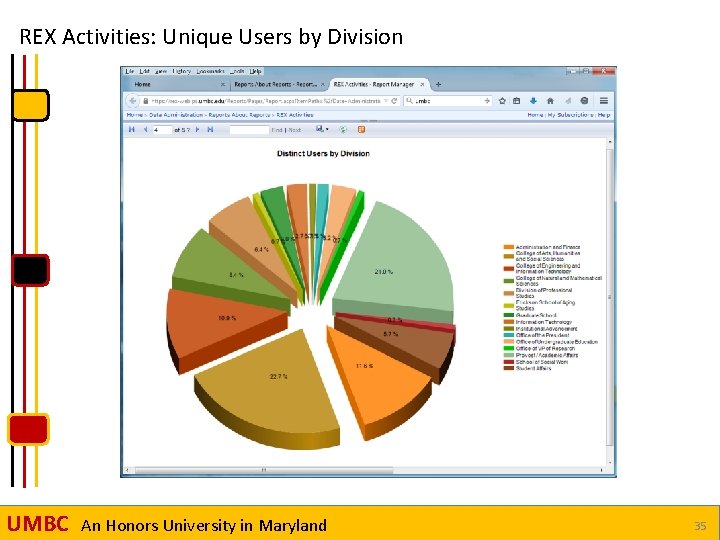Close the Home tab
This screenshot has height=540, width=720.
(223, 84)
